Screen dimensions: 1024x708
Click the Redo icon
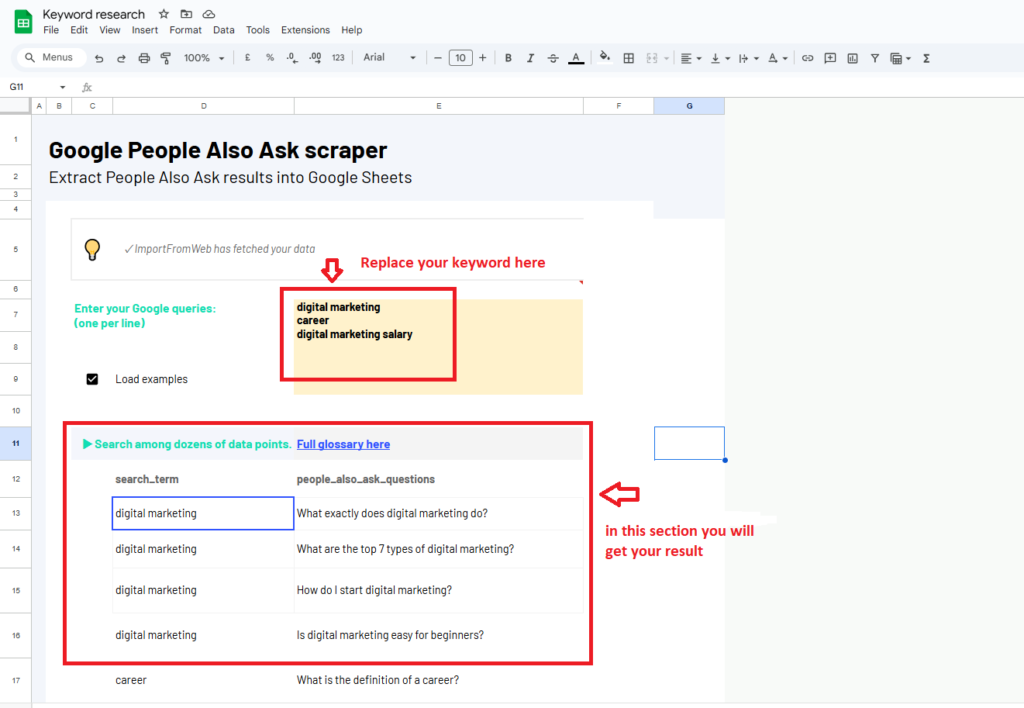click(121, 58)
